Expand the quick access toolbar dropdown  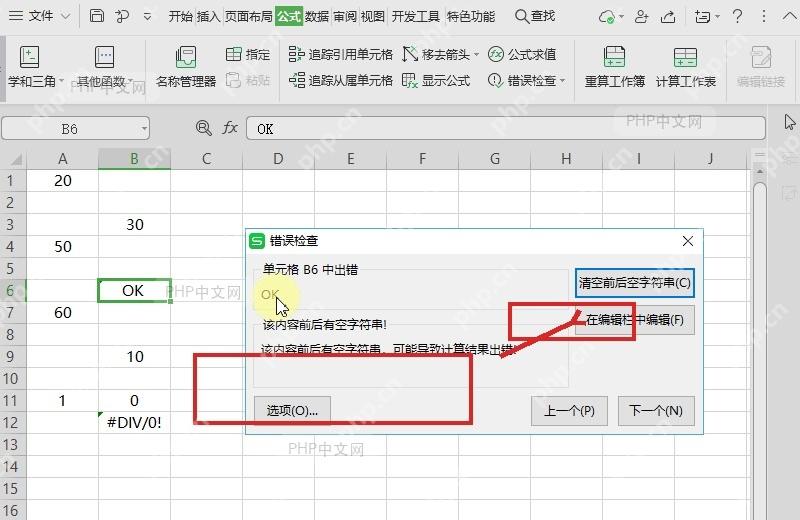(x=147, y=17)
